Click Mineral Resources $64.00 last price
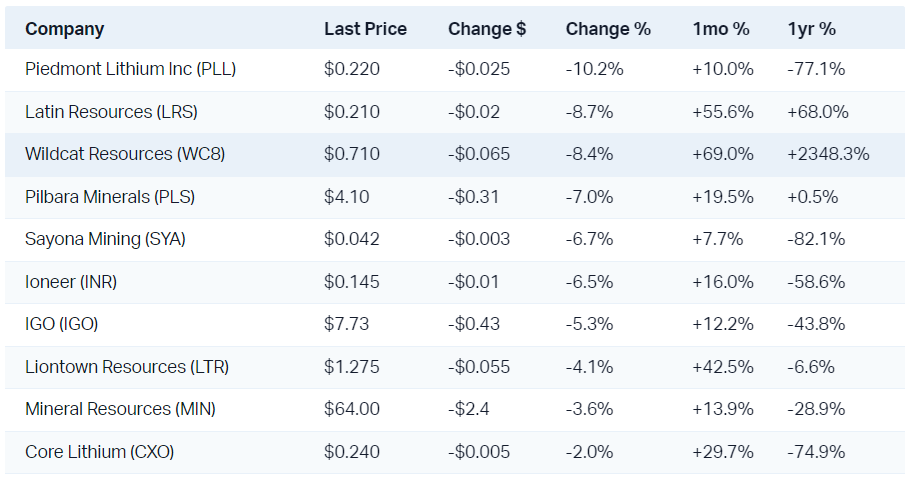Viewport: 910px width, 481px height. 352,409
